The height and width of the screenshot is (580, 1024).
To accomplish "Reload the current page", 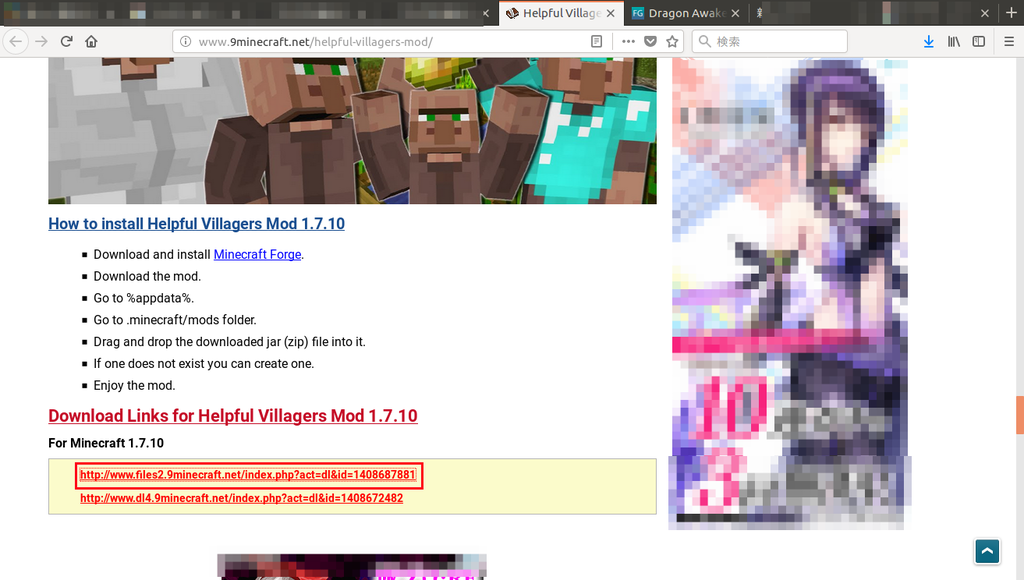I will tap(66, 41).
